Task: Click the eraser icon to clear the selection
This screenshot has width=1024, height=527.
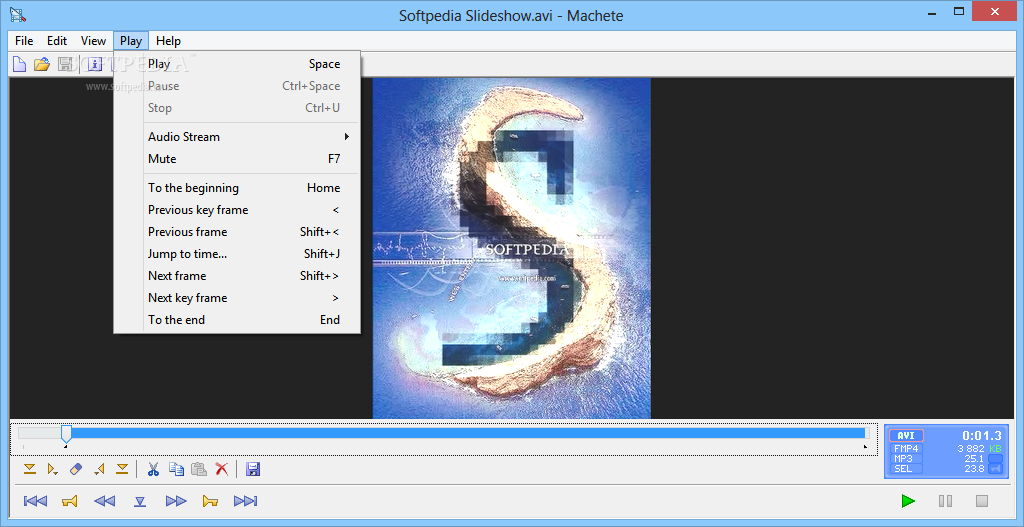Action: pyautogui.click(x=76, y=469)
